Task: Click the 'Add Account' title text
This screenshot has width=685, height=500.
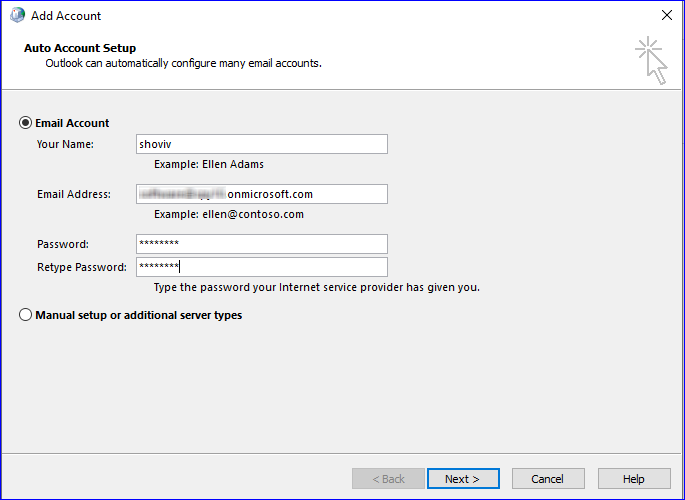Action: pos(66,16)
